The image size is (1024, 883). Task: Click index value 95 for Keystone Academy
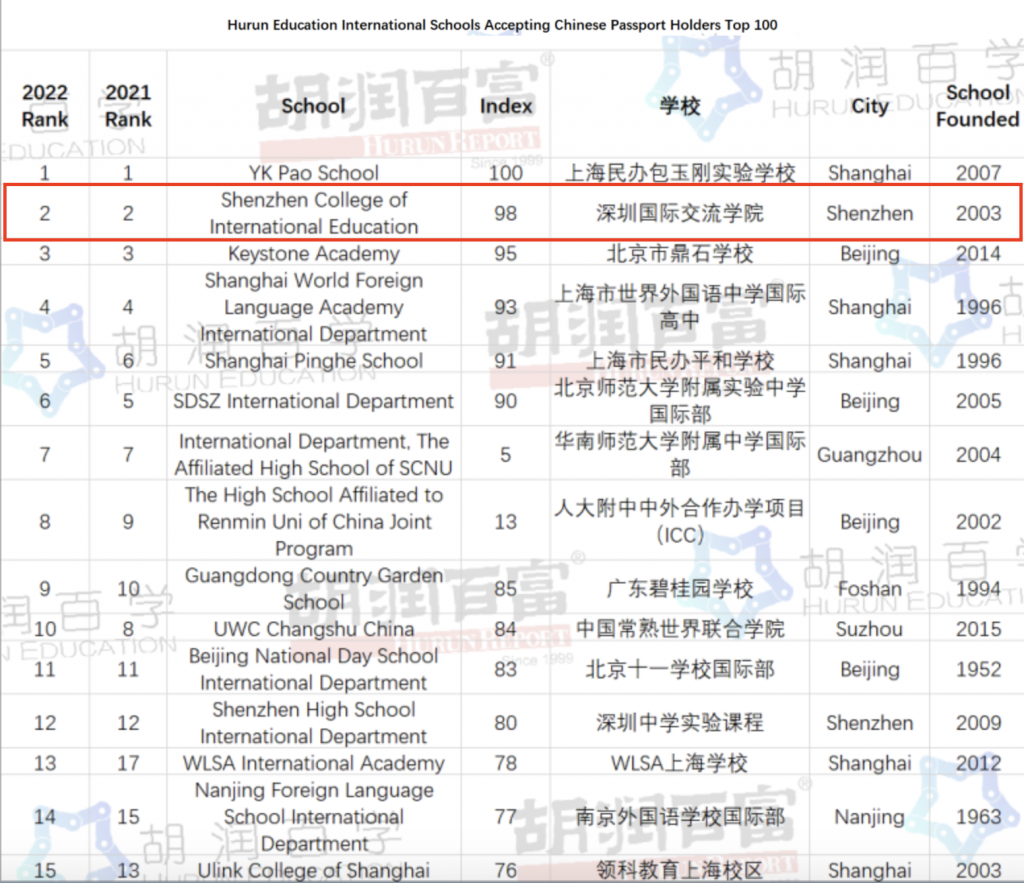(505, 253)
